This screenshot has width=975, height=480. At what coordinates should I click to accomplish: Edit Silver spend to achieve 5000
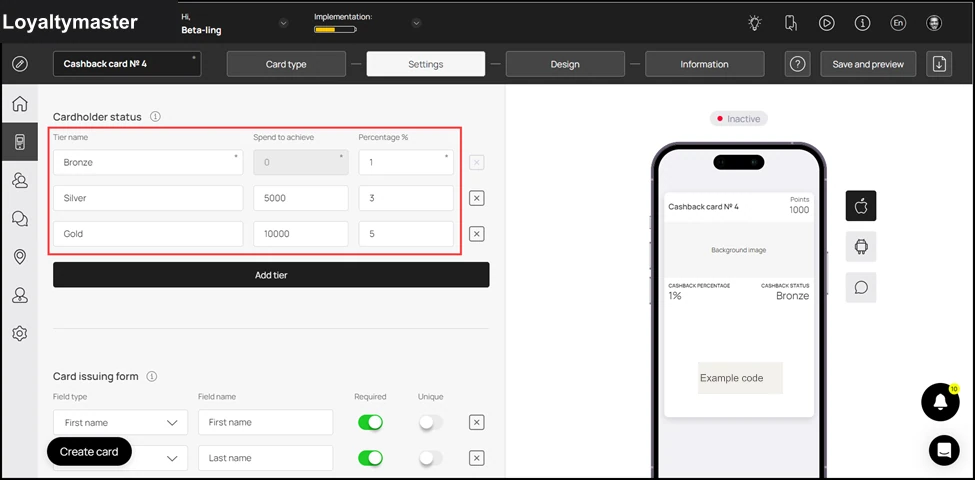pos(301,198)
